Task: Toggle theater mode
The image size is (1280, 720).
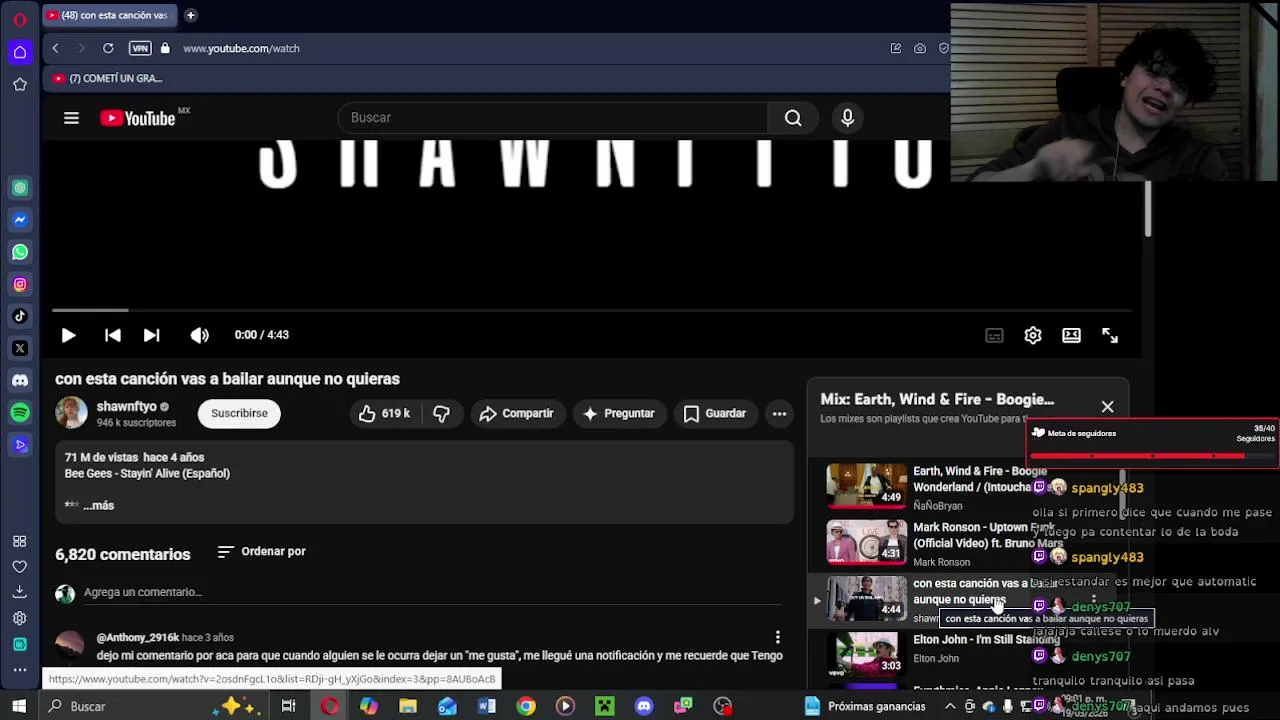Action: (x=1071, y=336)
